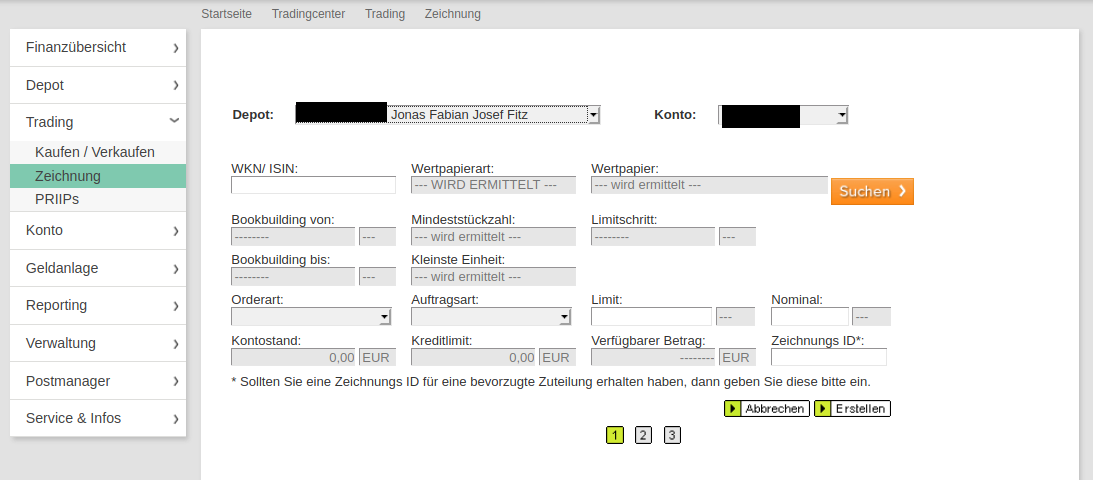Open the Depot sidebar menu
Screen dimensions: 1093x480
coord(97,85)
